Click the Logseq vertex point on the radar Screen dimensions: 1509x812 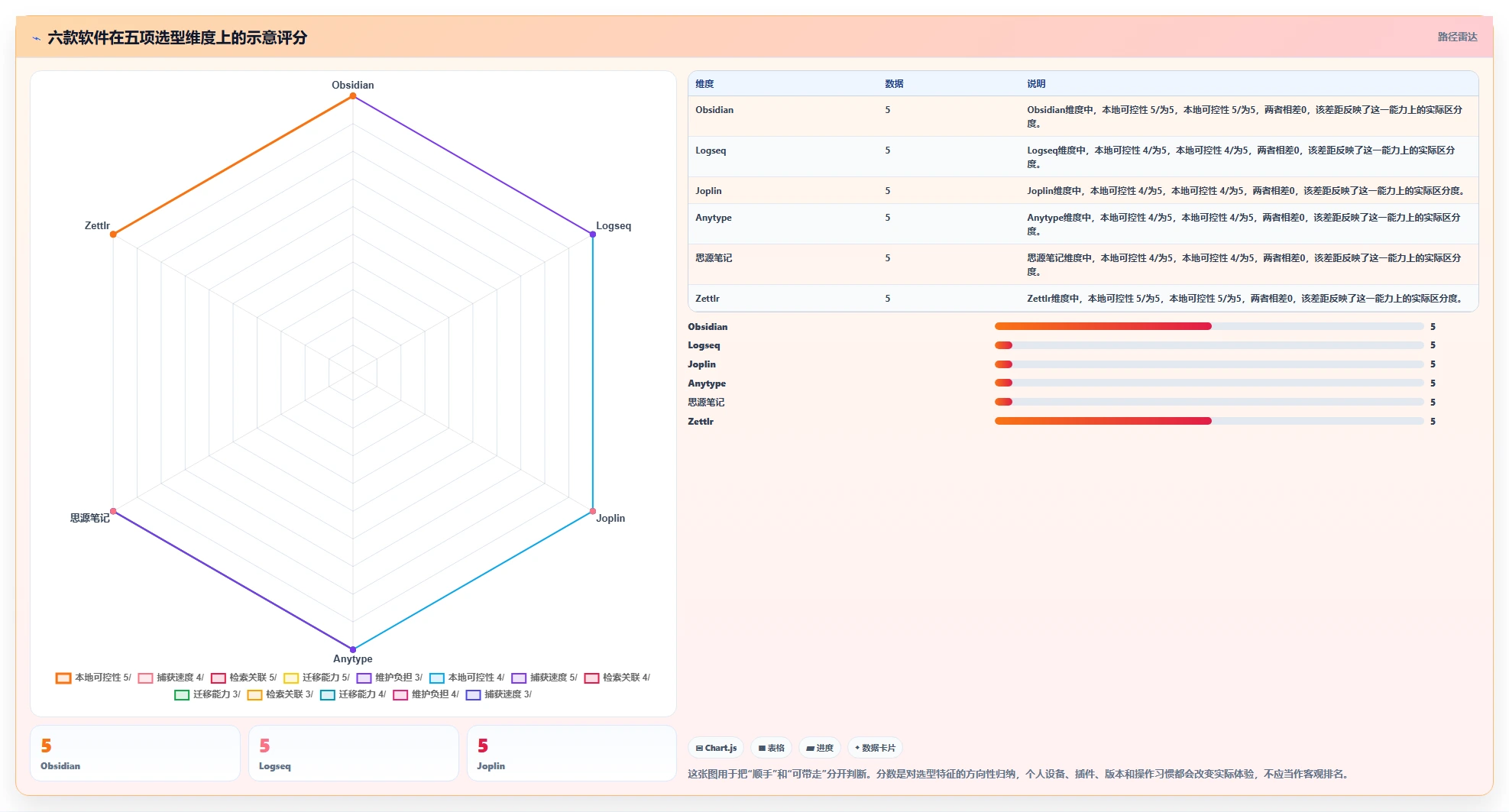pyautogui.click(x=593, y=234)
